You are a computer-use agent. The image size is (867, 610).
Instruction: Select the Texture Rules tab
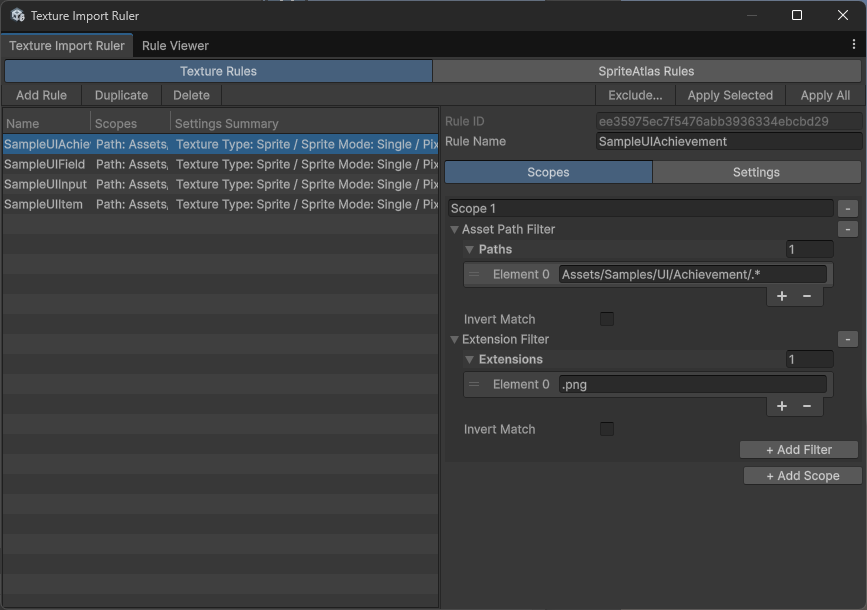[x=218, y=71]
